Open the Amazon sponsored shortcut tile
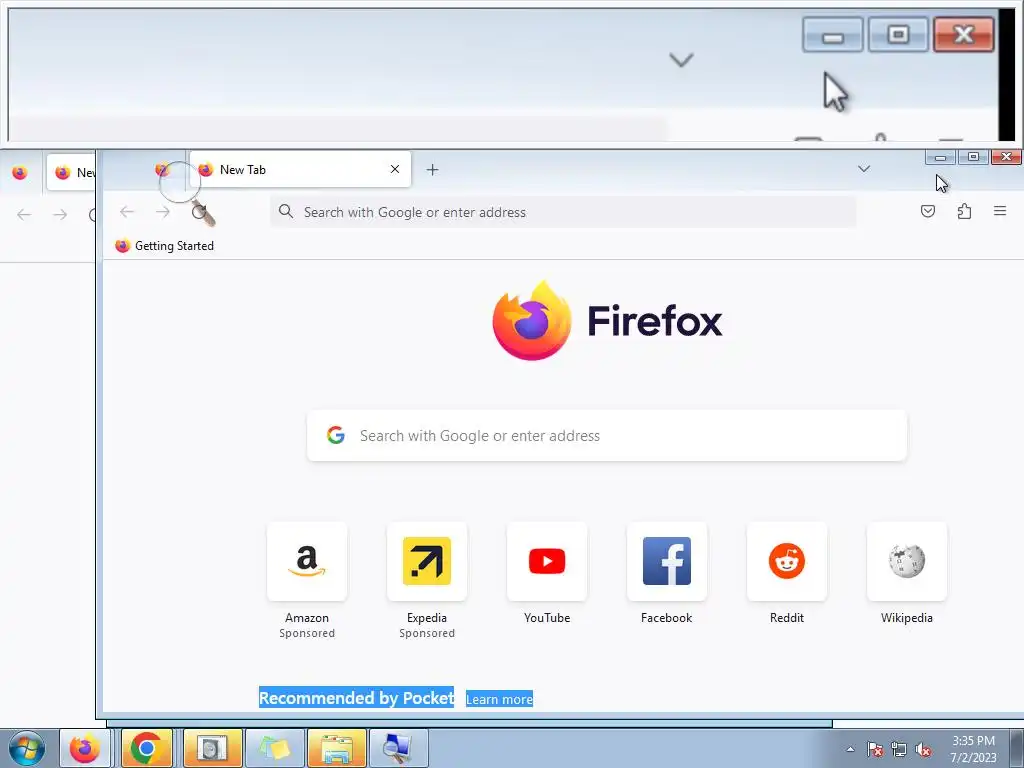1024x768 pixels. (x=307, y=561)
